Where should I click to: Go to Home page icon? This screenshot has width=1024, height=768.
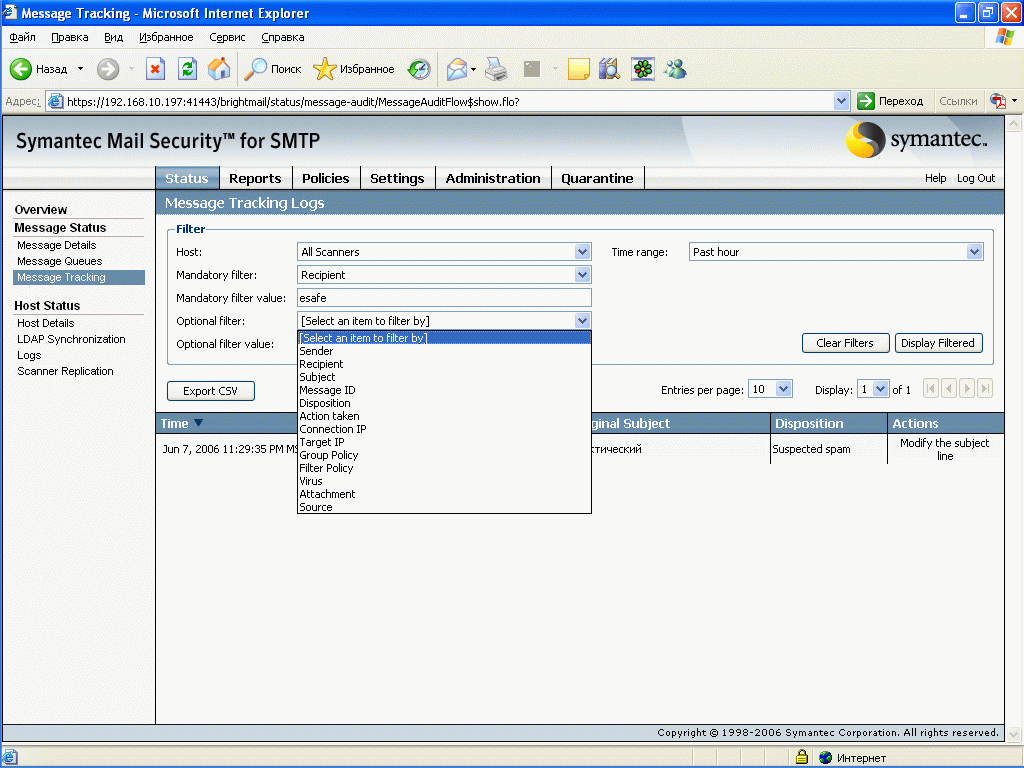219,69
